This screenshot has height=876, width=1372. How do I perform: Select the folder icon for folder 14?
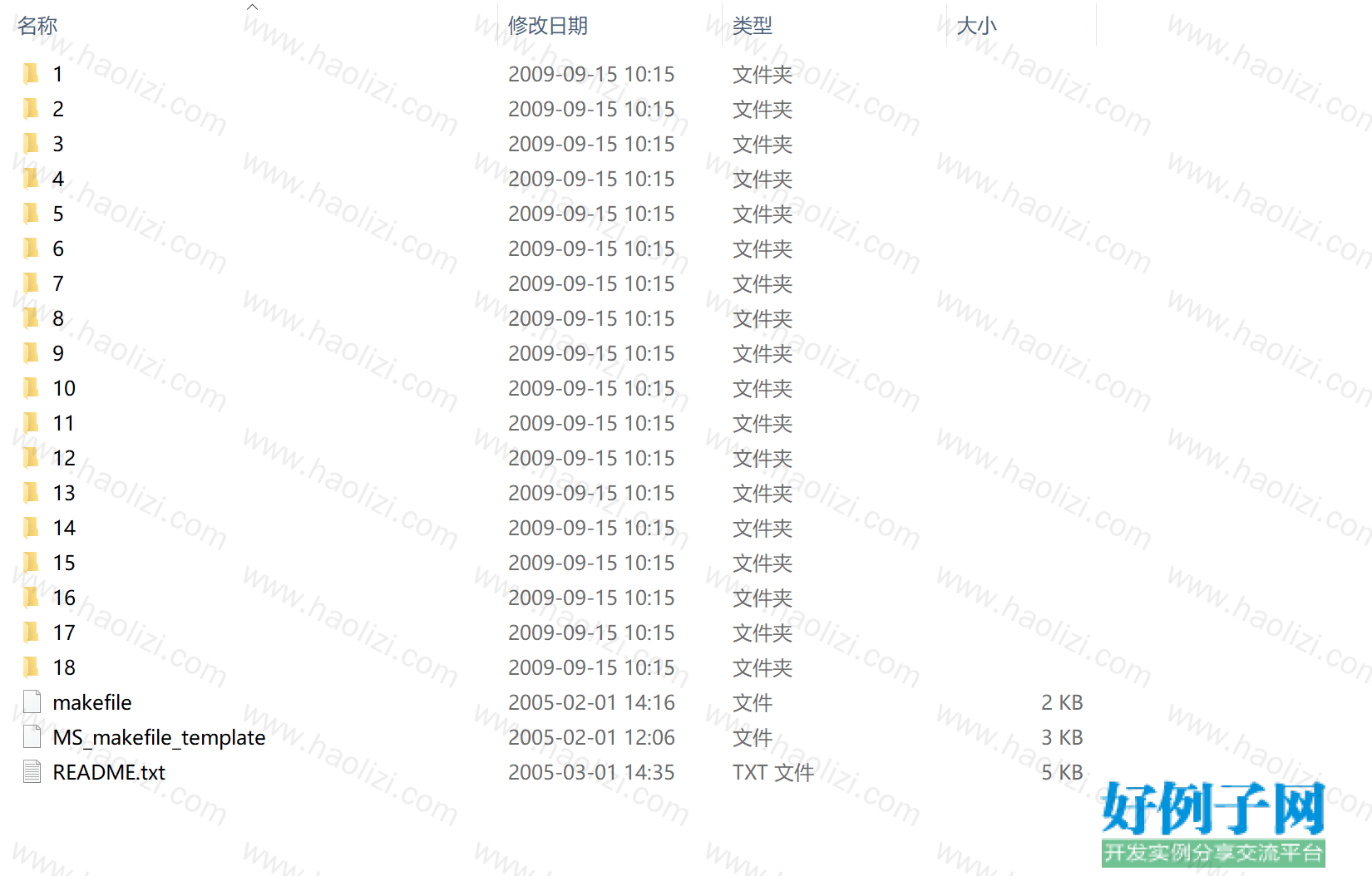[x=31, y=528]
